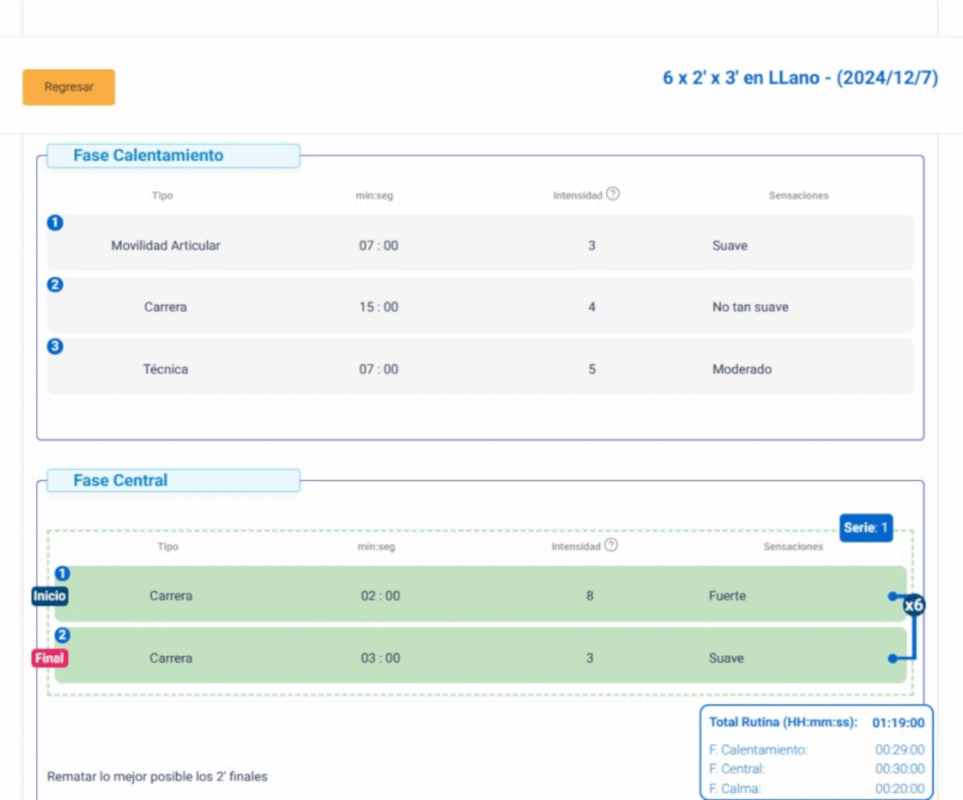Click the note about Rematar los 2' finales
The image size is (963, 800).
[x=157, y=776]
